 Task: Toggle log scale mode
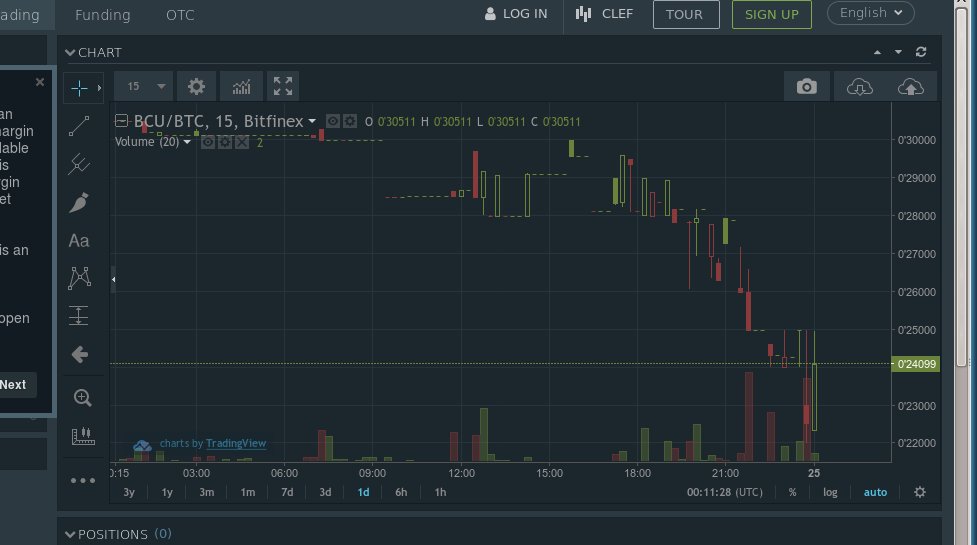830,492
